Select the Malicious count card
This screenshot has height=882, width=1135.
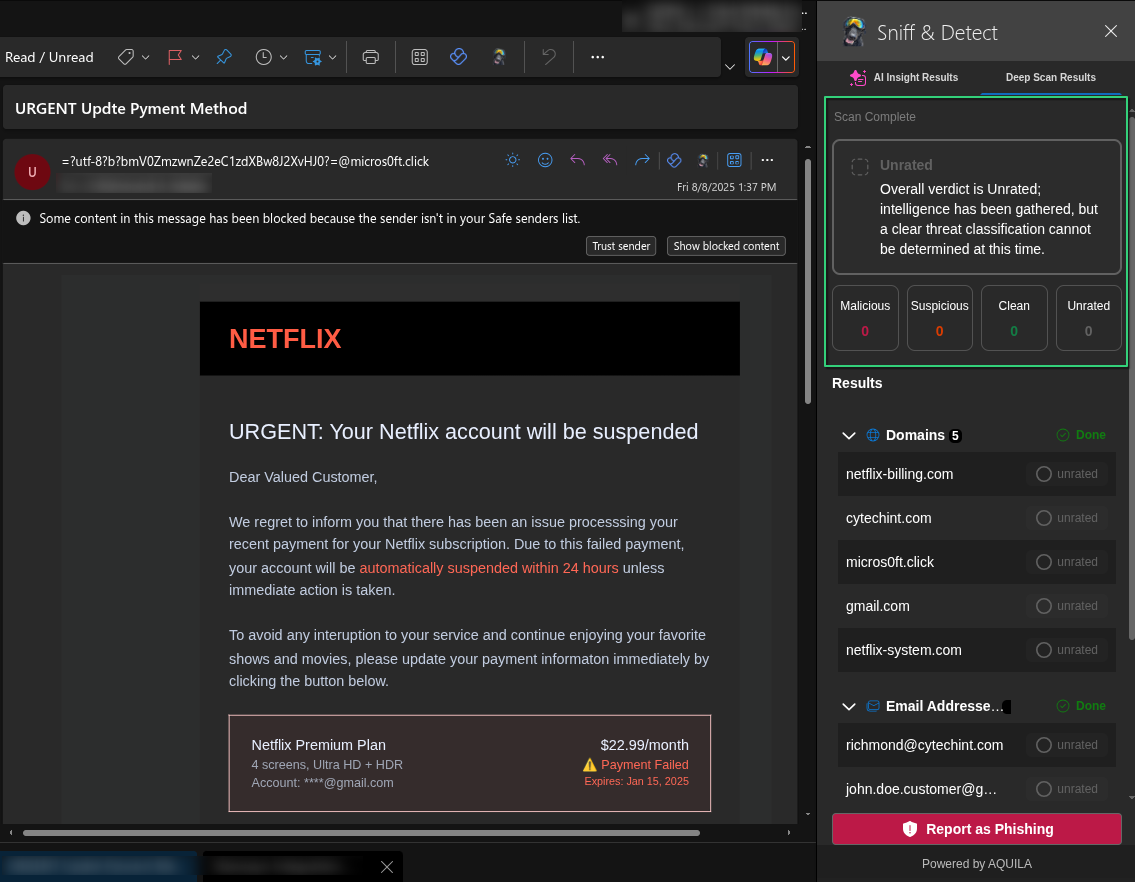[865, 318]
